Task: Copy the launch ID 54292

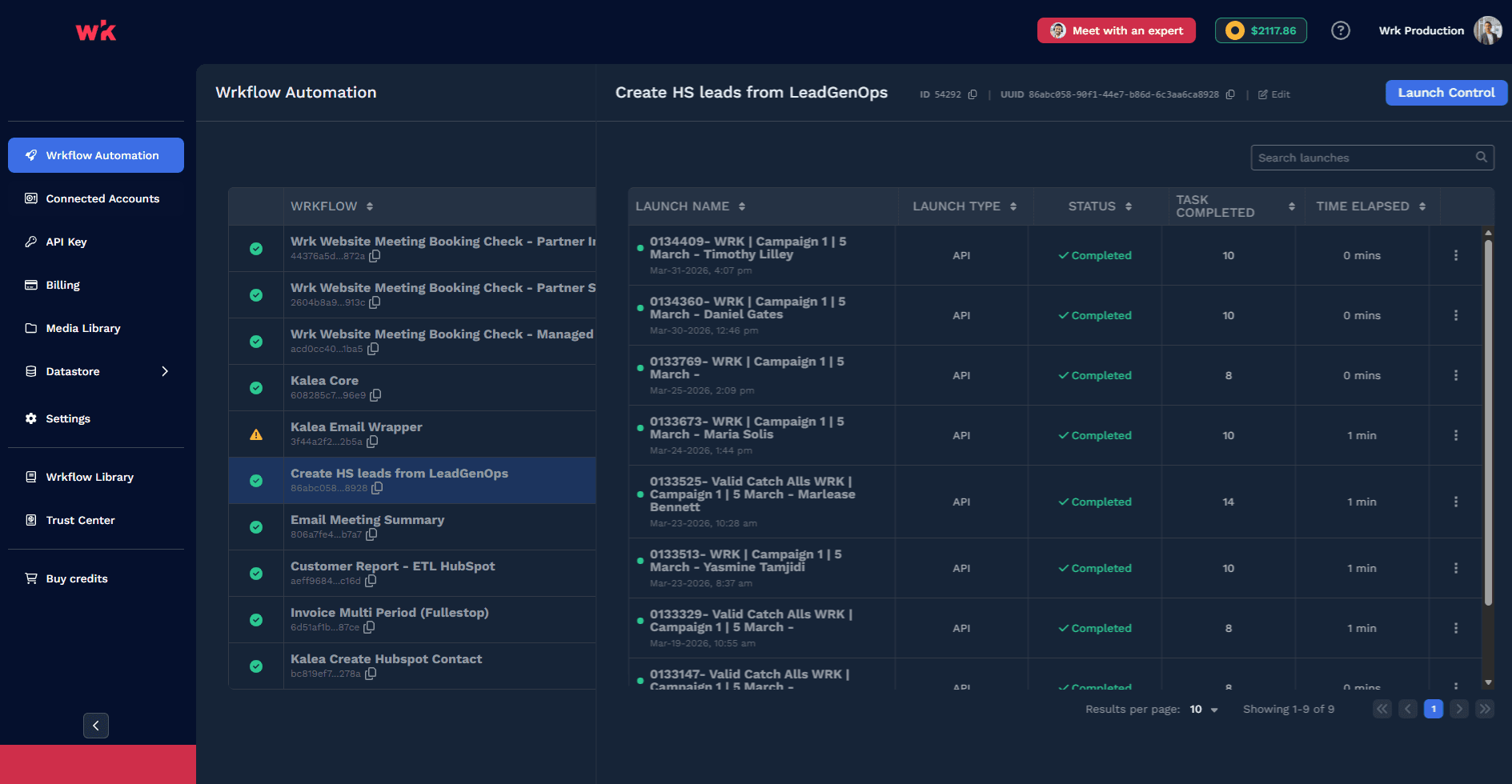Action: (x=973, y=94)
